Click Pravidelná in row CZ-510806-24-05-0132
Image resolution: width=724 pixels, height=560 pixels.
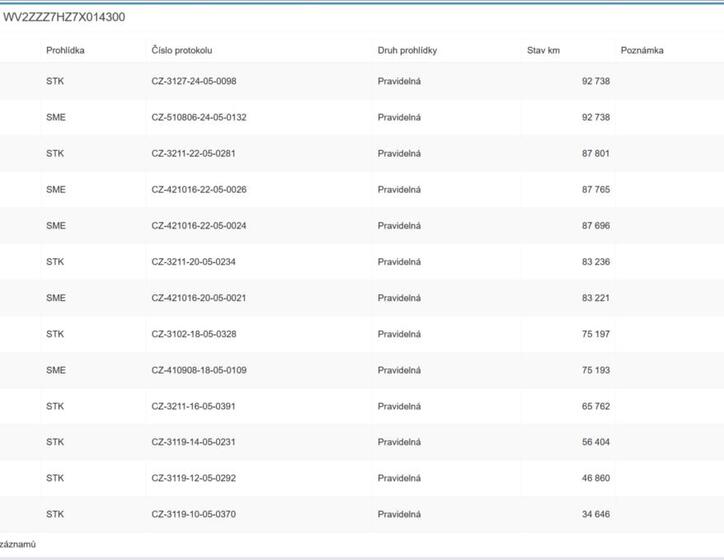[x=399, y=117]
